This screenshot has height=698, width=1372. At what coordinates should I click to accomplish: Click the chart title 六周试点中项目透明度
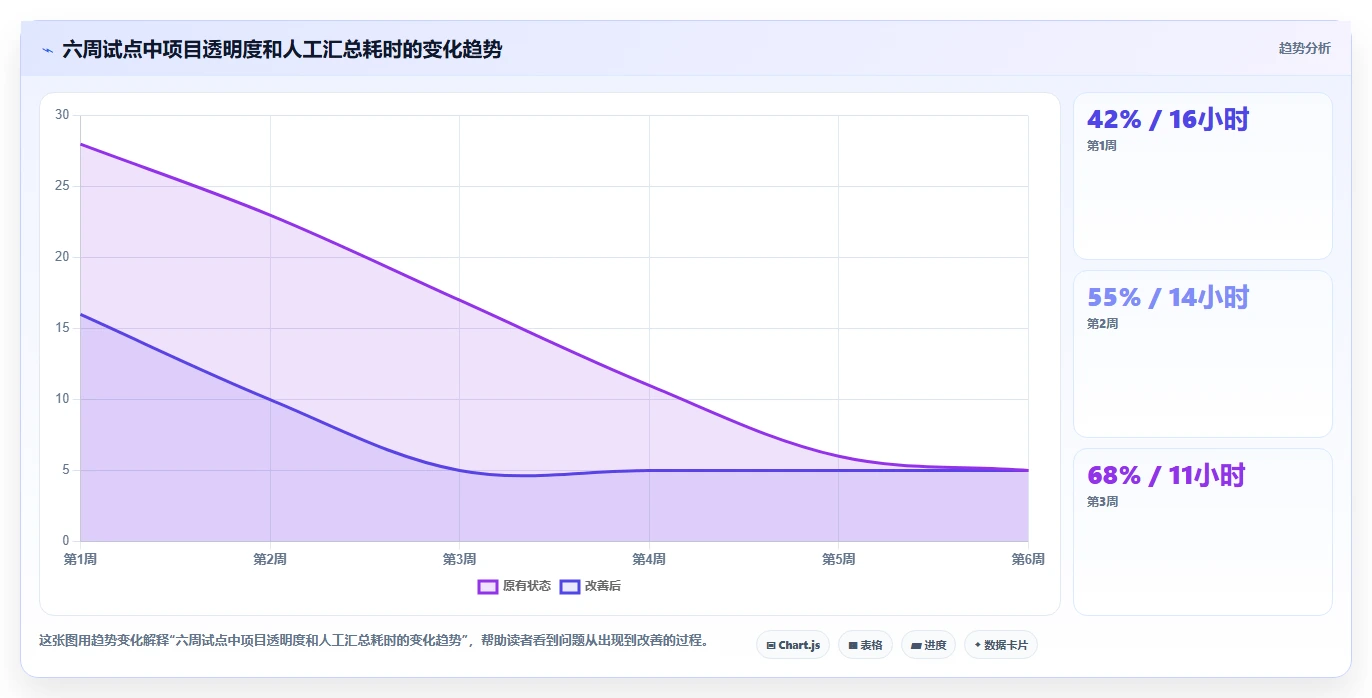(x=282, y=49)
